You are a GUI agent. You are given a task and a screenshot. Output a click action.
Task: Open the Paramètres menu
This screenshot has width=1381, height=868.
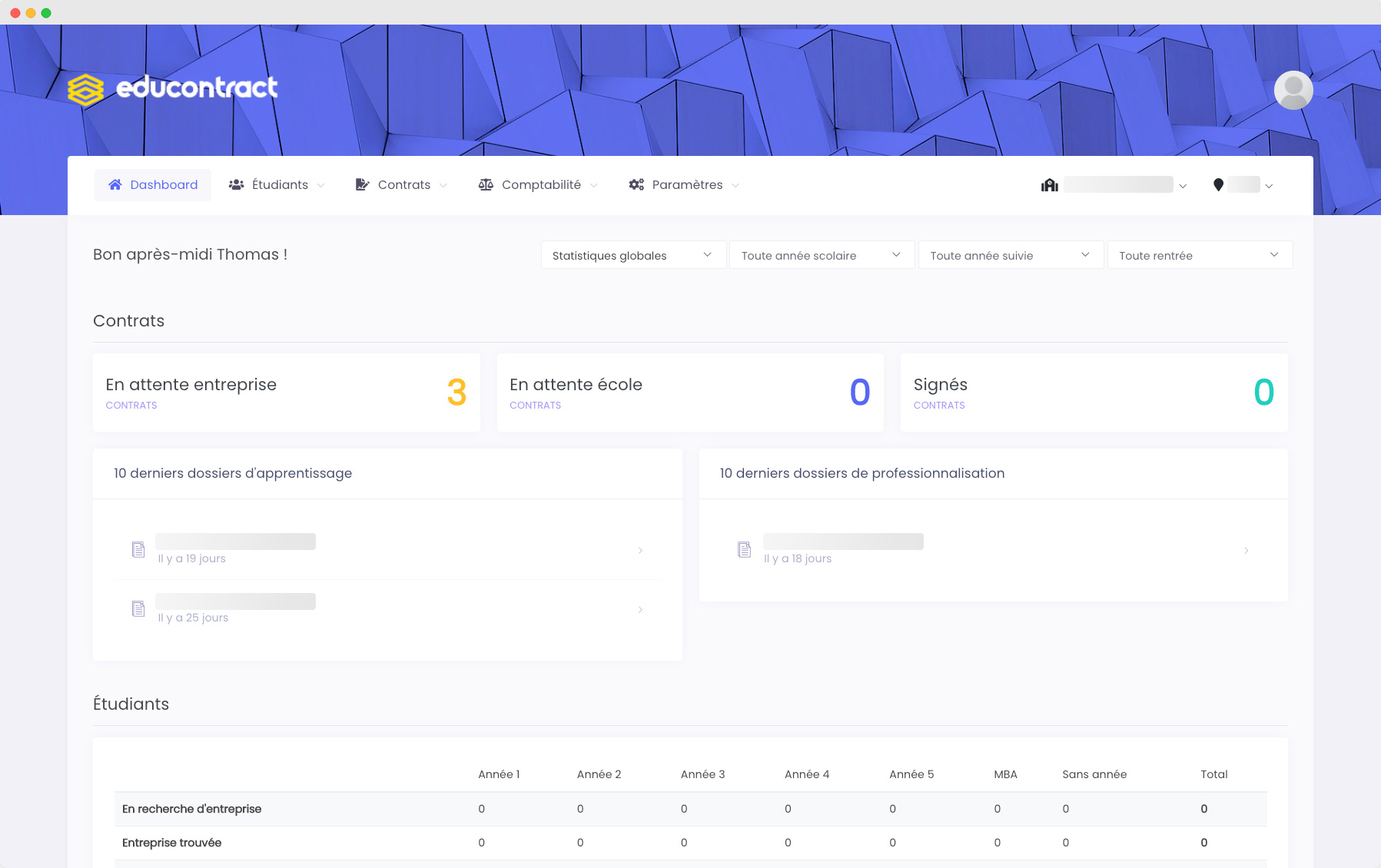685,185
